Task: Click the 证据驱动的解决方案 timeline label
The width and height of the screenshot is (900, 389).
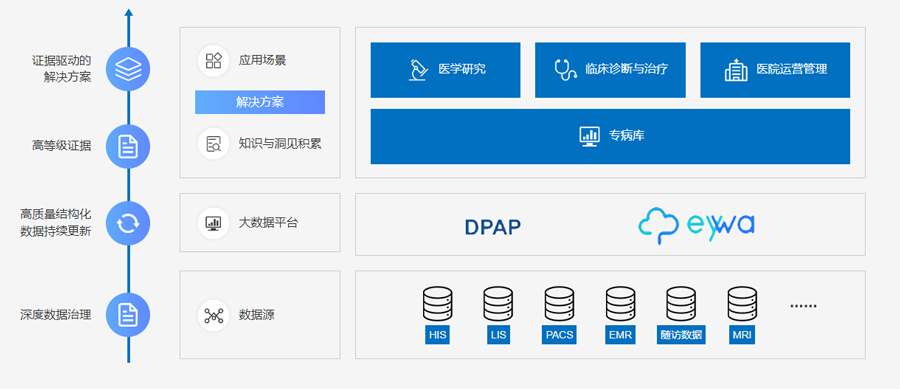Action: click(x=61, y=69)
